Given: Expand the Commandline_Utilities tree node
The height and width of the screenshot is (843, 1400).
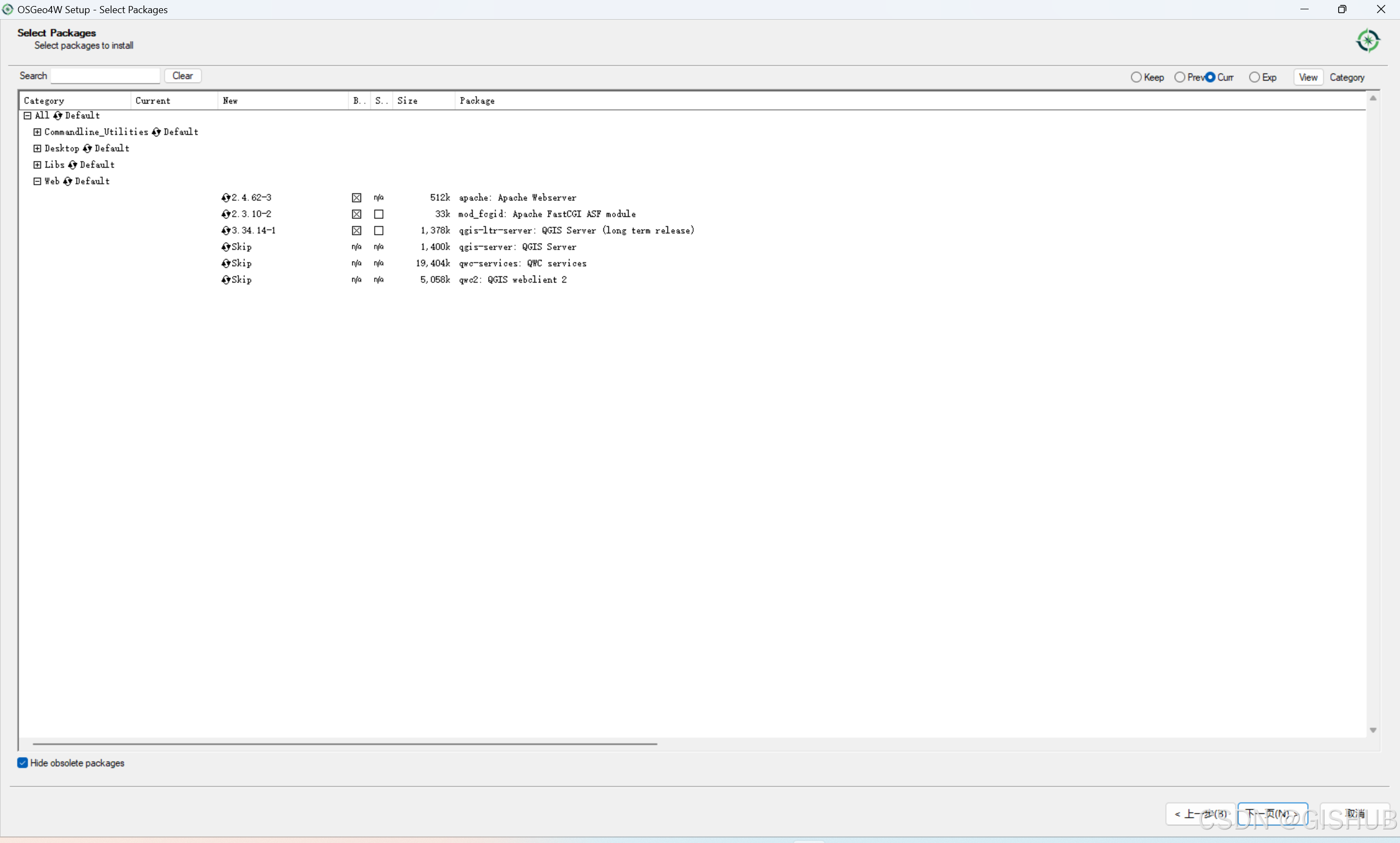Looking at the screenshot, I should click(x=37, y=132).
